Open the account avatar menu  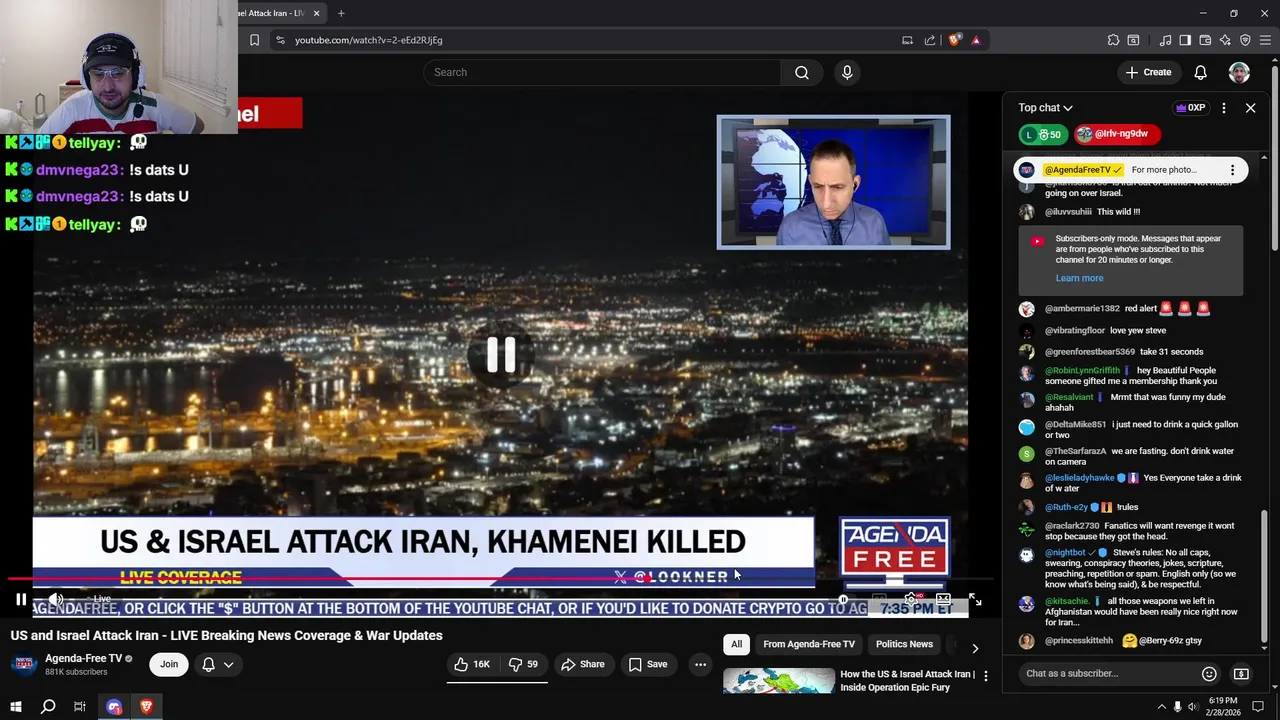tap(1239, 72)
